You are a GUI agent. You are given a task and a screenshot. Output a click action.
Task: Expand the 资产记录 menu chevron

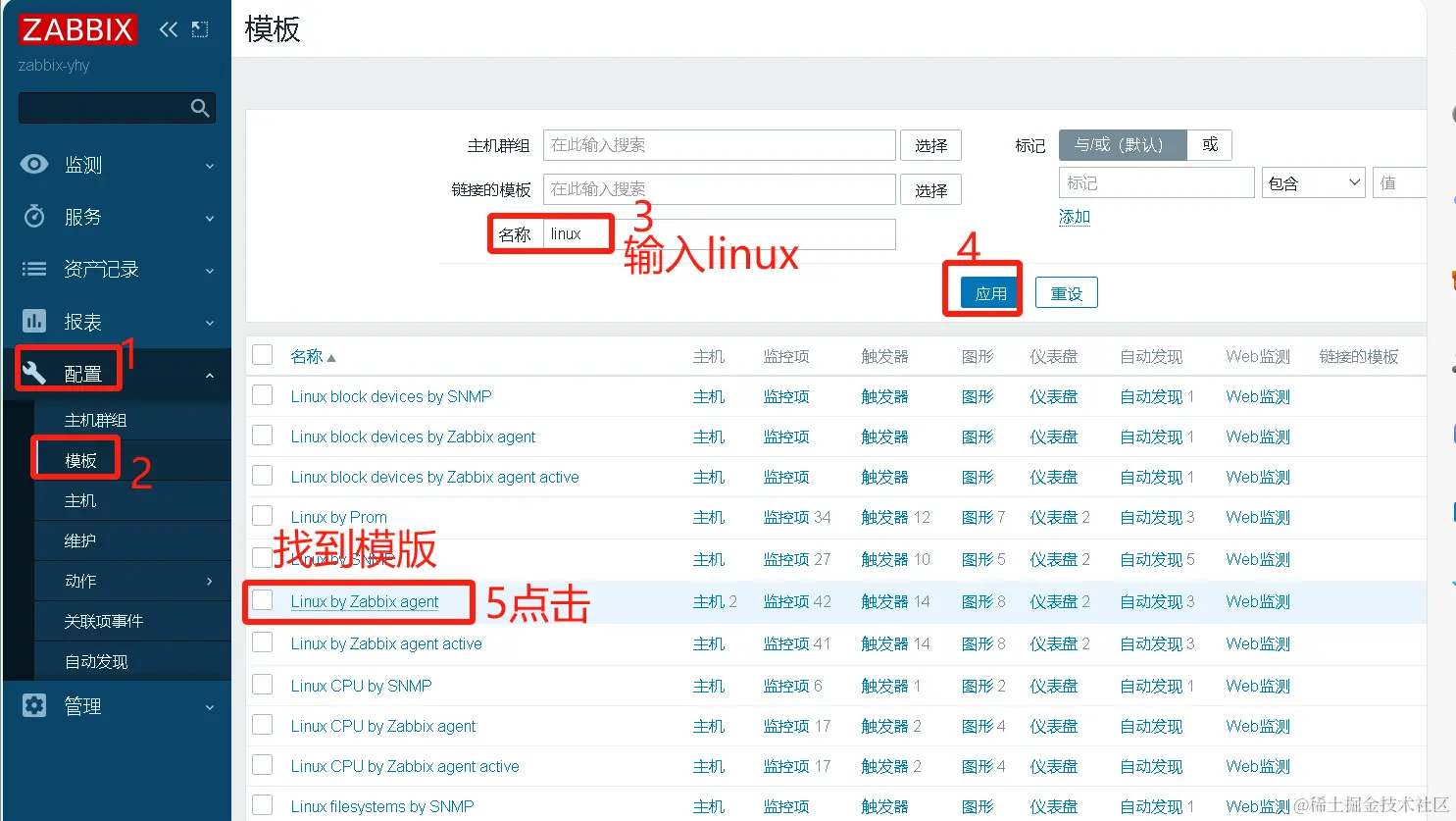point(210,271)
